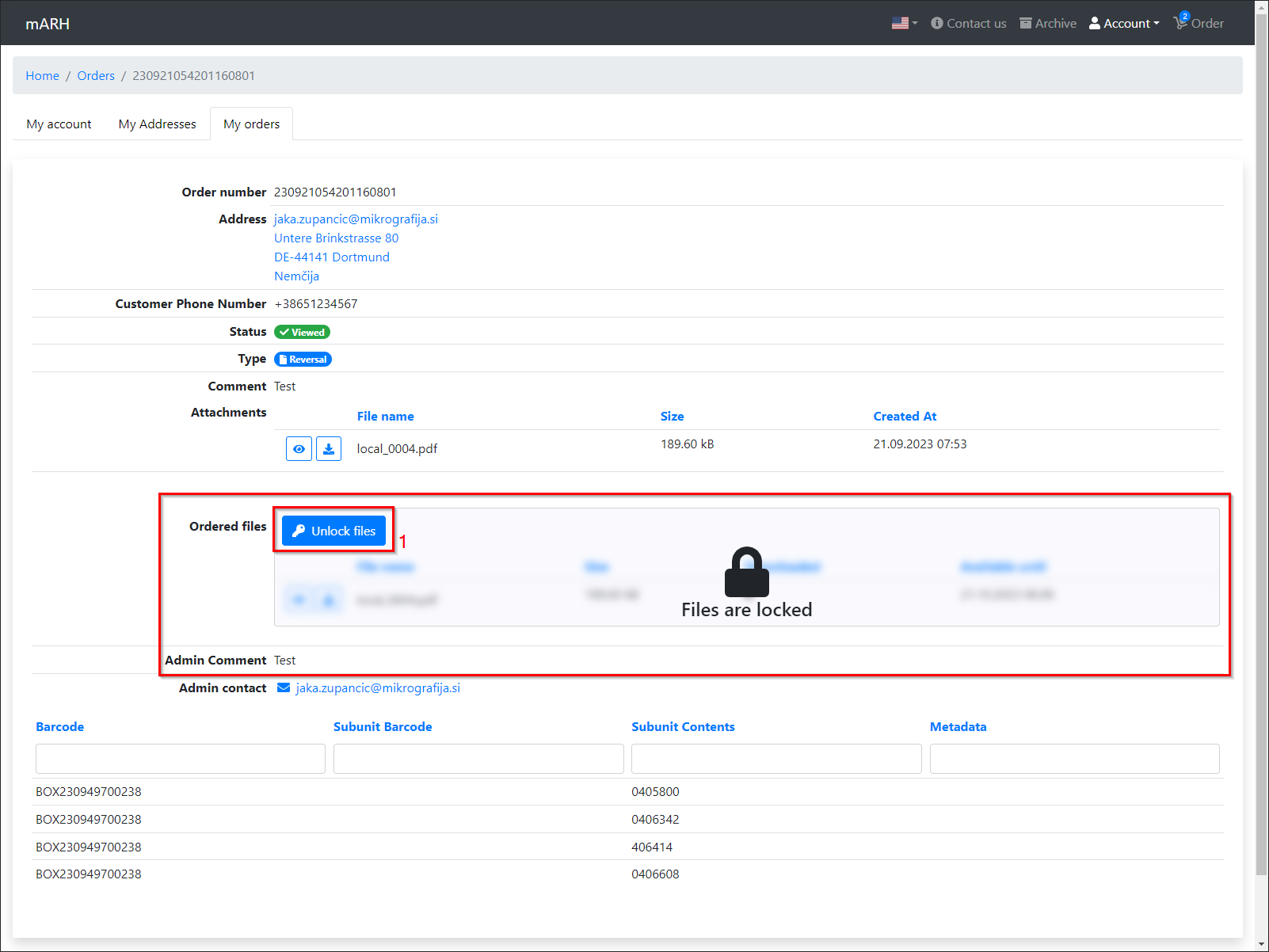The height and width of the screenshot is (952, 1269).
Task: Expand the Account dropdown menu
Action: [1124, 24]
